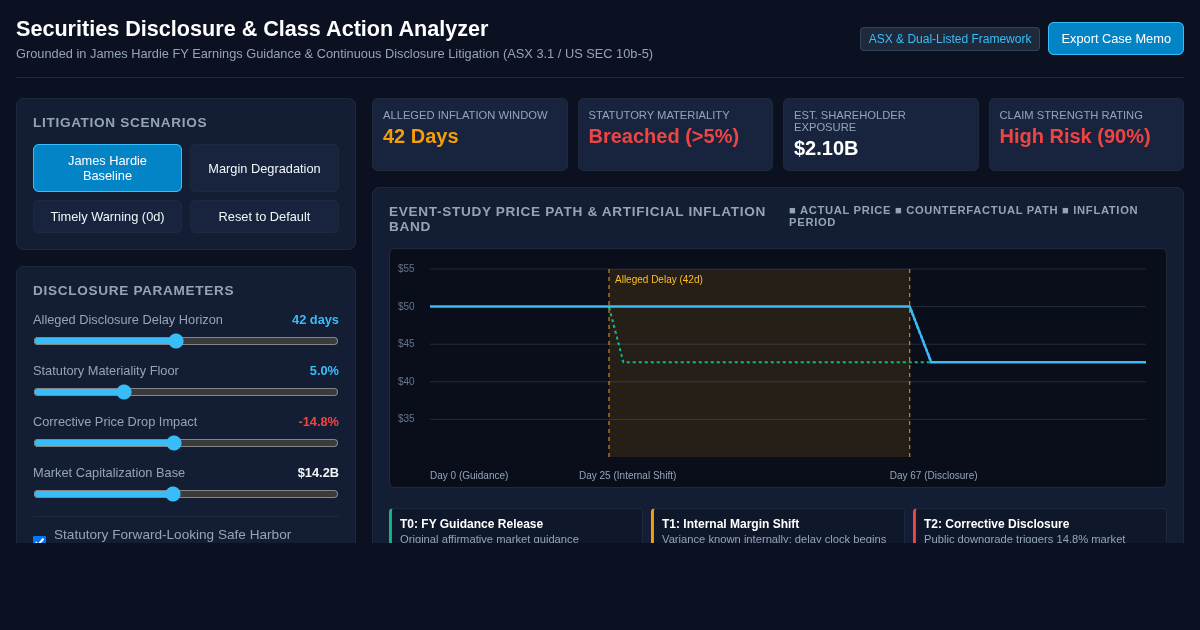Adjust the Statutory Materiality Floor slider
Image resolution: width=1200 pixels, height=630 pixels.
coord(186,392)
